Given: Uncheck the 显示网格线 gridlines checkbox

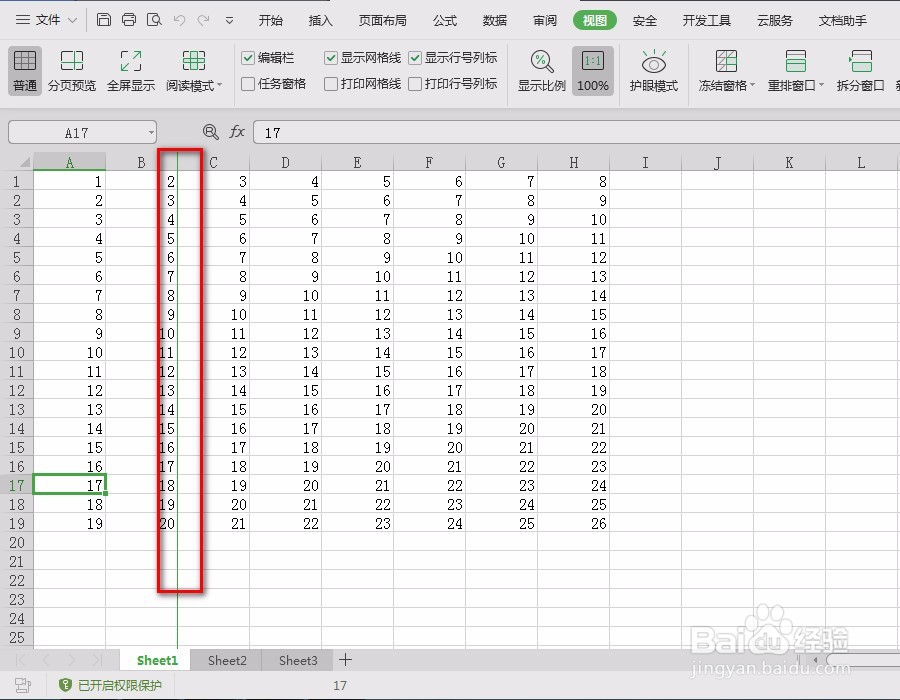Looking at the screenshot, I should pyautogui.click(x=331, y=57).
